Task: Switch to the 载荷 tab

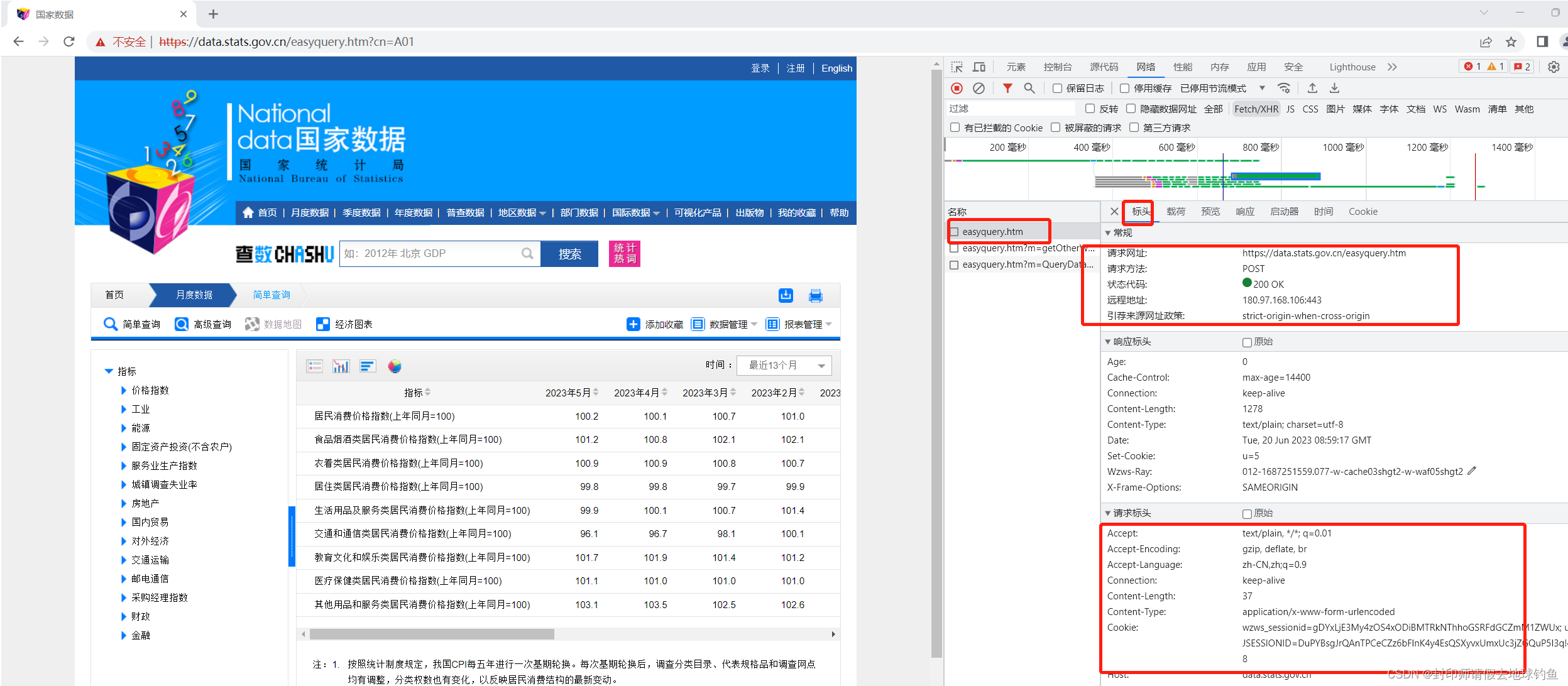Action: click(x=1175, y=212)
